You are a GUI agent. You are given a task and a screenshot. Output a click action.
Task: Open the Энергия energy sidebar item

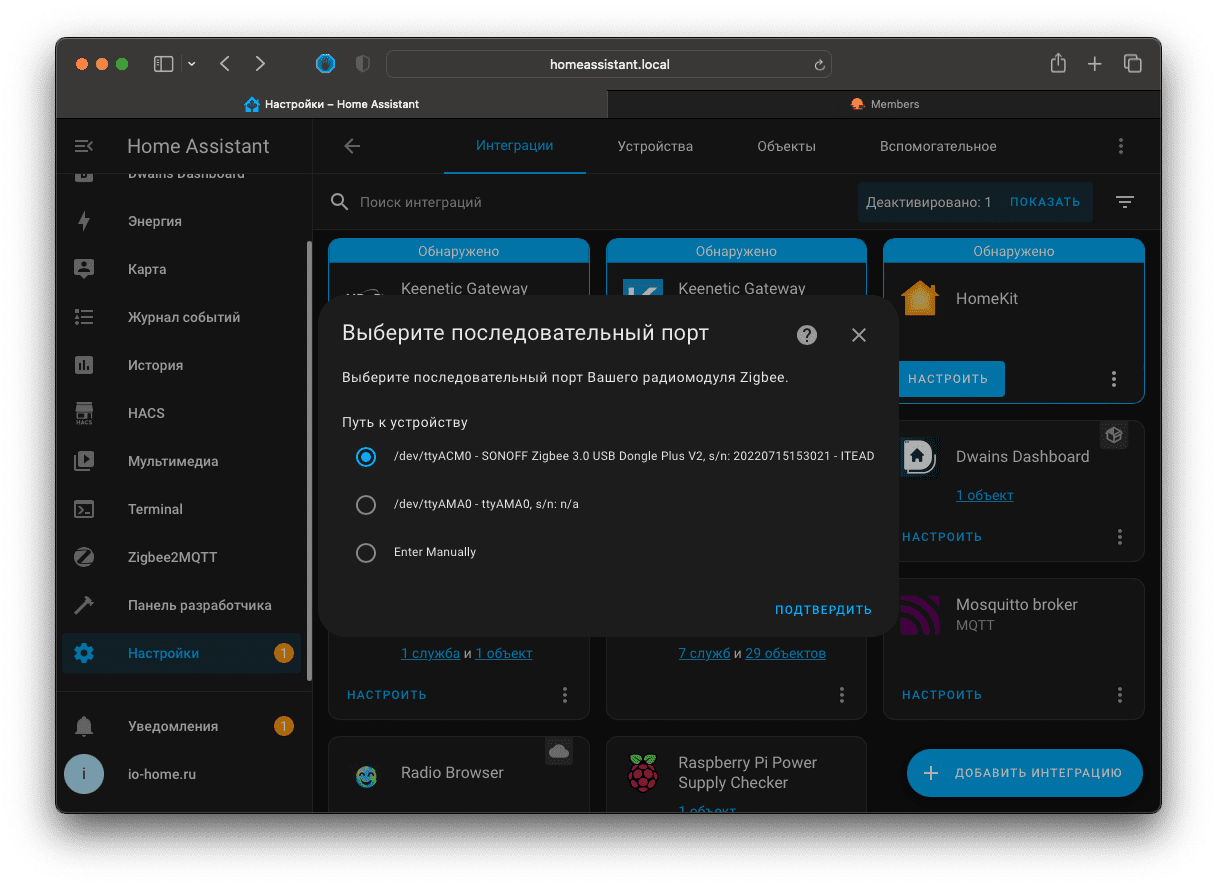pyautogui.click(x=155, y=221)
